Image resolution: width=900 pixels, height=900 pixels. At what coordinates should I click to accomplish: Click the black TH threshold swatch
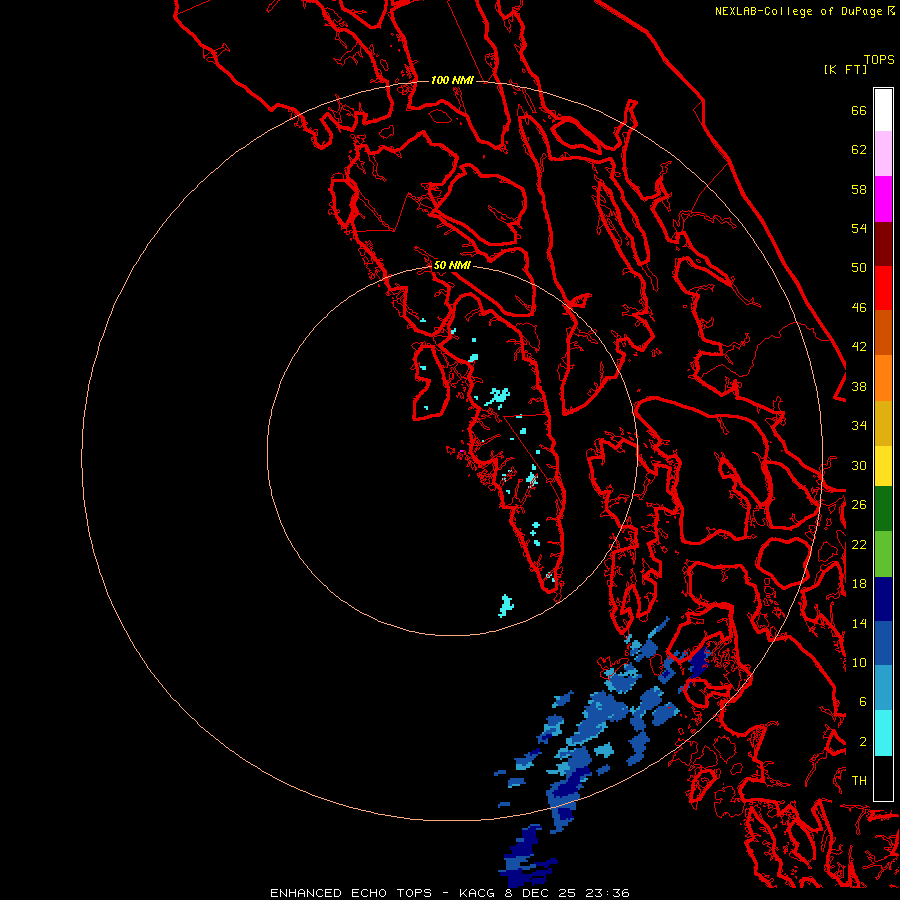coord(883,778)
